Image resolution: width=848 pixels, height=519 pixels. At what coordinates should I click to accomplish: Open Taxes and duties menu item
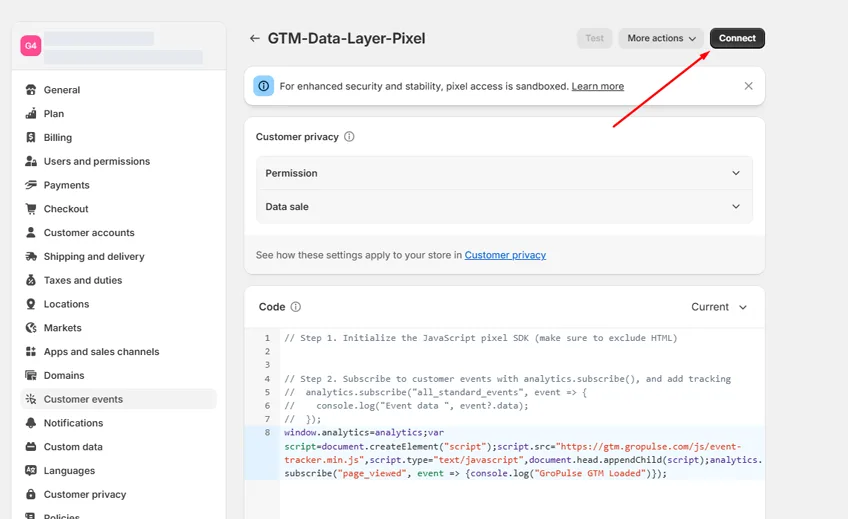(118, 280)
